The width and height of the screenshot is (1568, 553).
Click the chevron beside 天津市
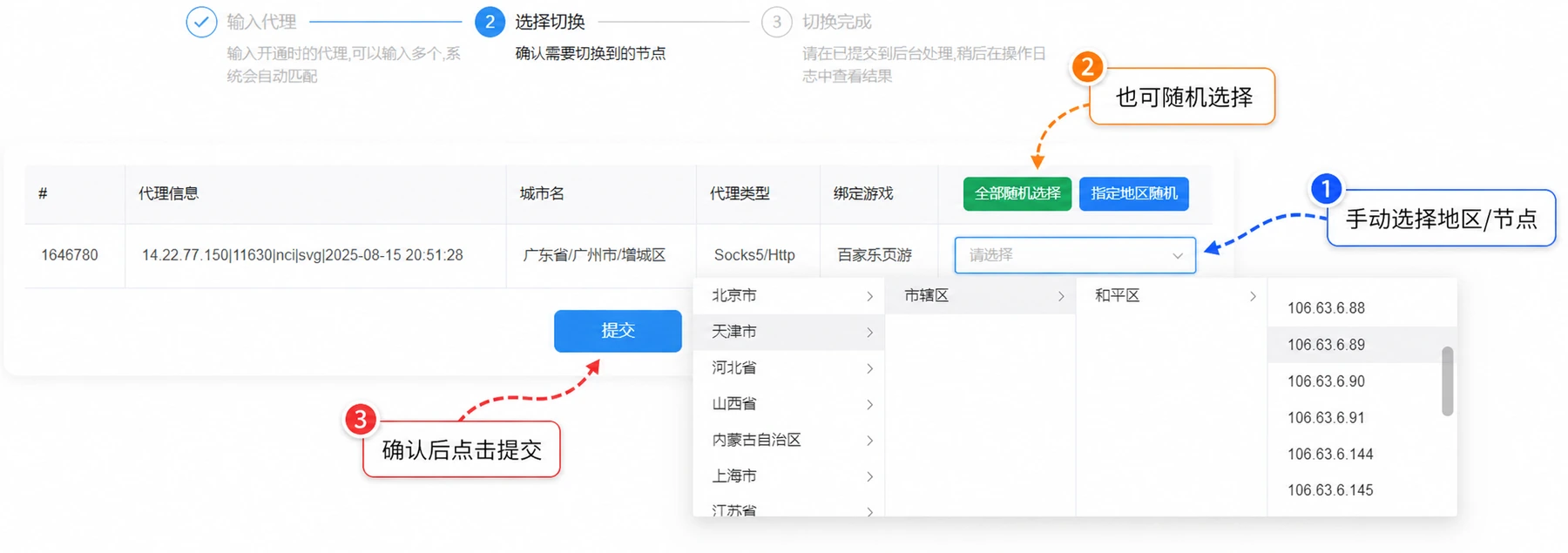pyautogui.click(x=869, y=333)
